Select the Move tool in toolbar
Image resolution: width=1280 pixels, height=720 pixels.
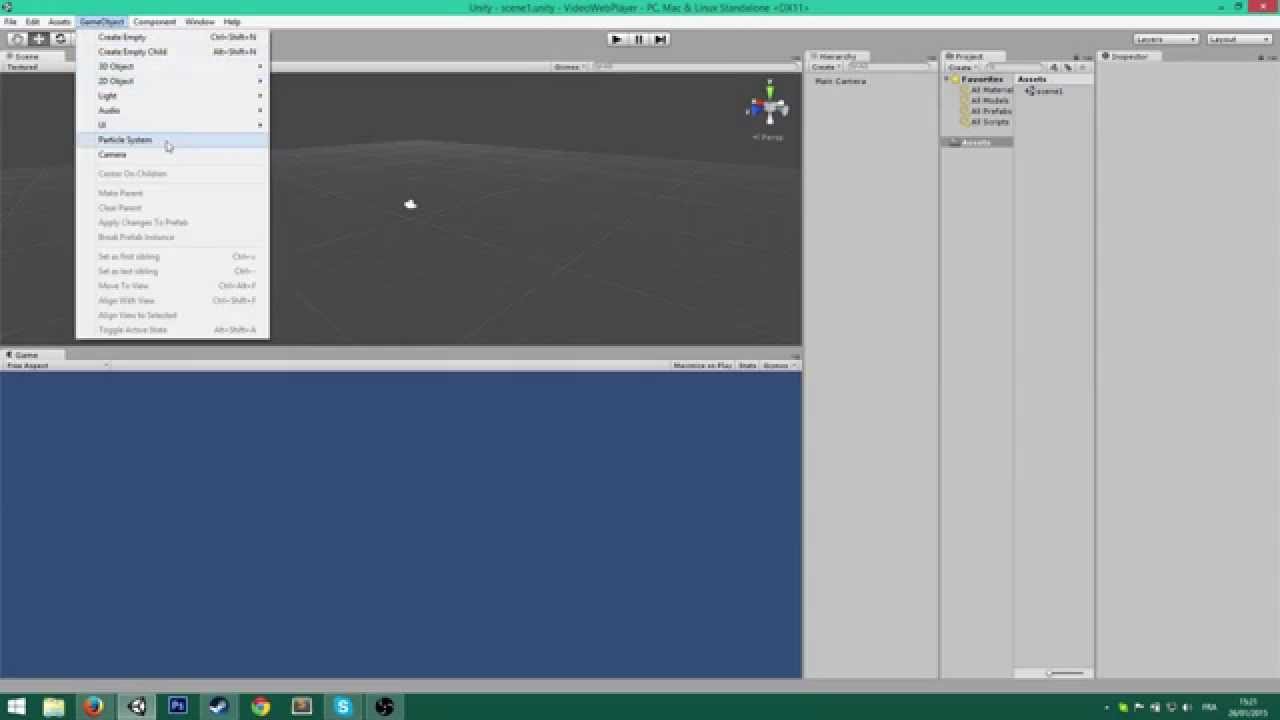pyautogui.click(x=39, y=39)
